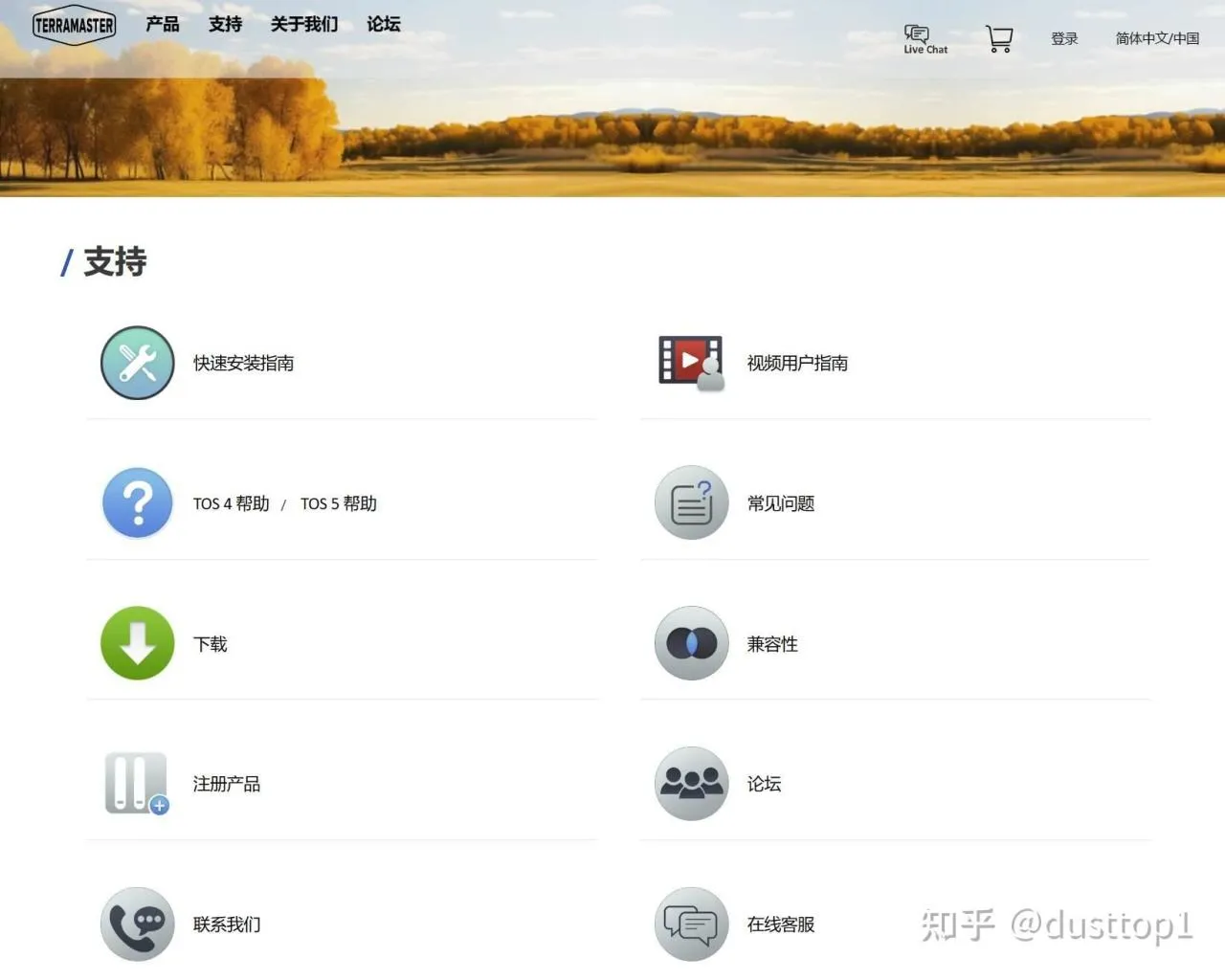Click the video user guide film icon
The height and width of the screenshot is (980, 1225).
point(691,363)
